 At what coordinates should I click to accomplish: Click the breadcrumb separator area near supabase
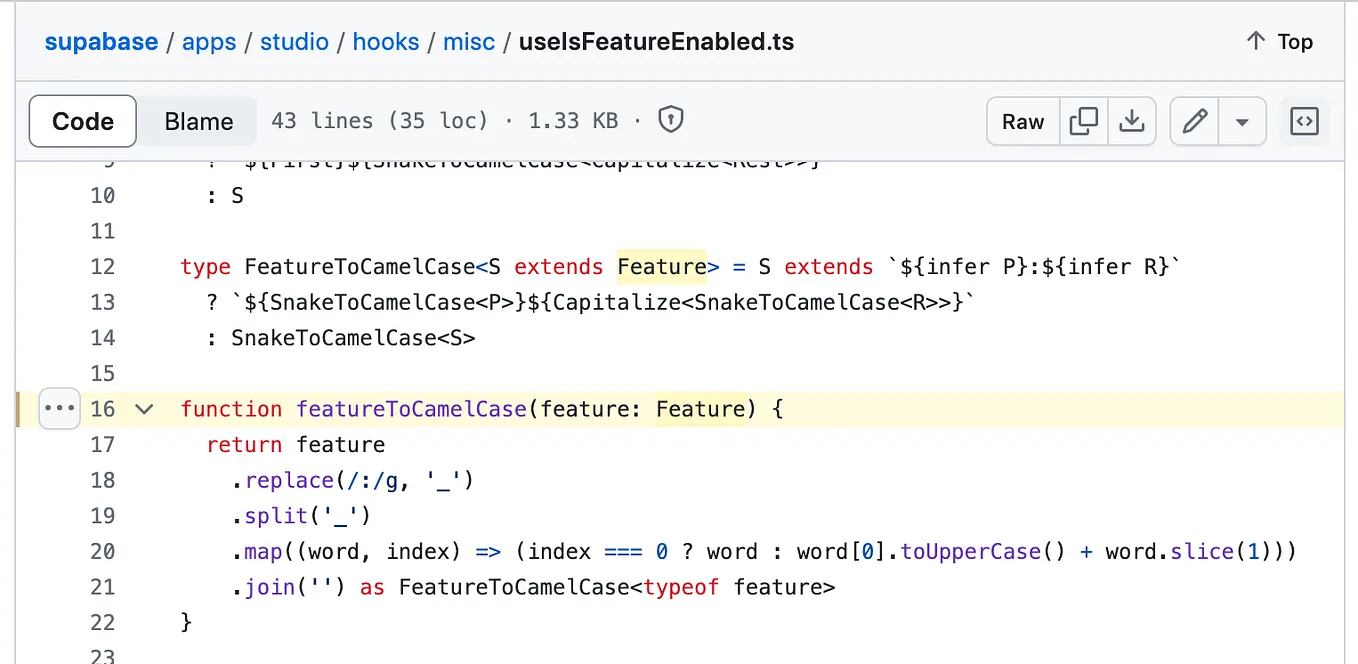168,41
